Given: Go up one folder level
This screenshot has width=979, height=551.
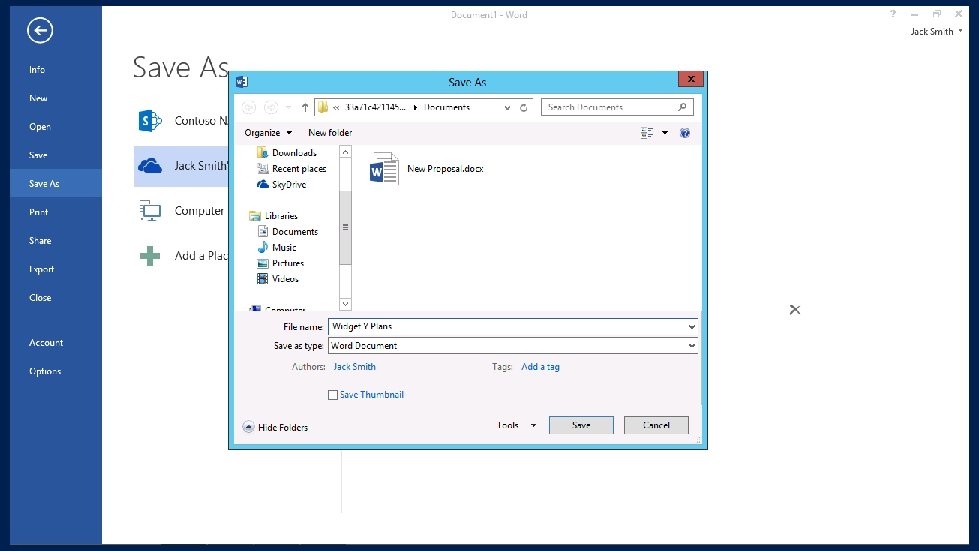Looking at the screenshot, I should pyautogui.click(x=305, y=107).
